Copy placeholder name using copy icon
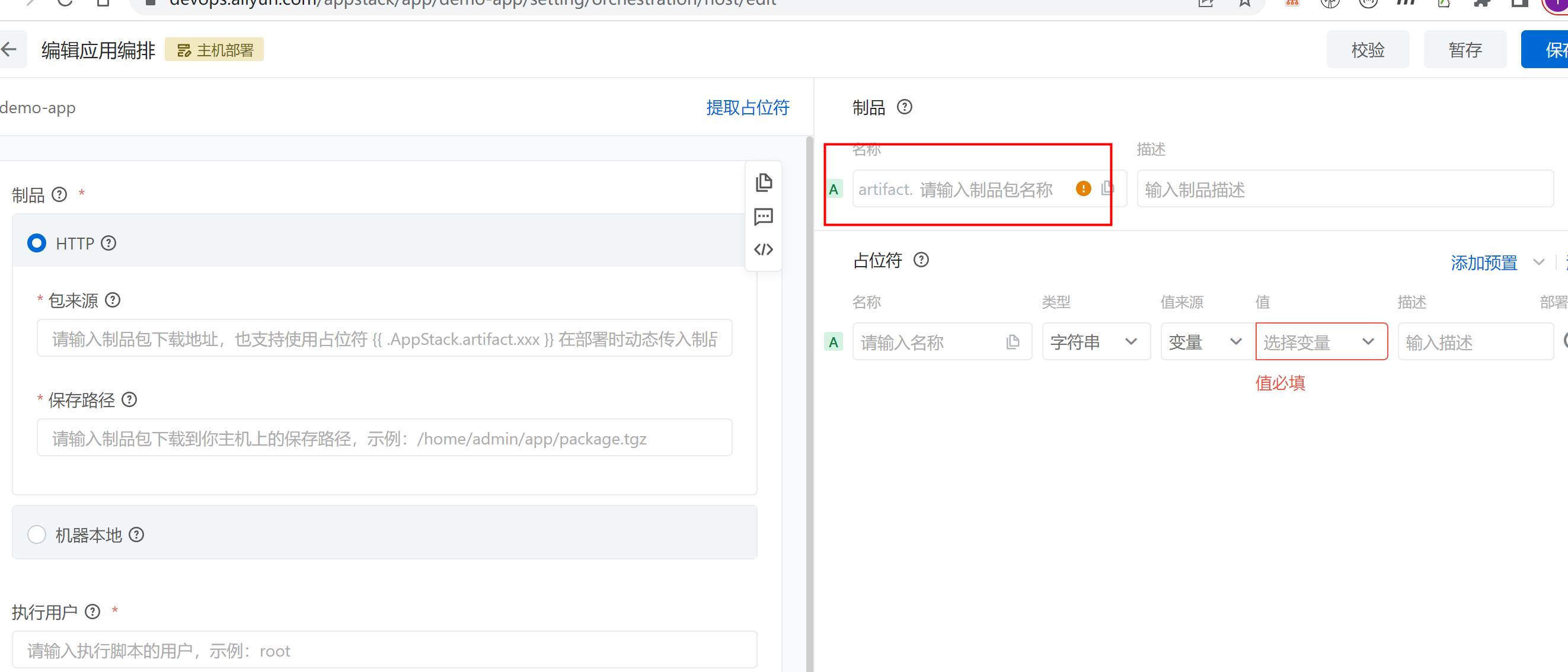This screenshot has width=1568, height=672. point(1013,342)
